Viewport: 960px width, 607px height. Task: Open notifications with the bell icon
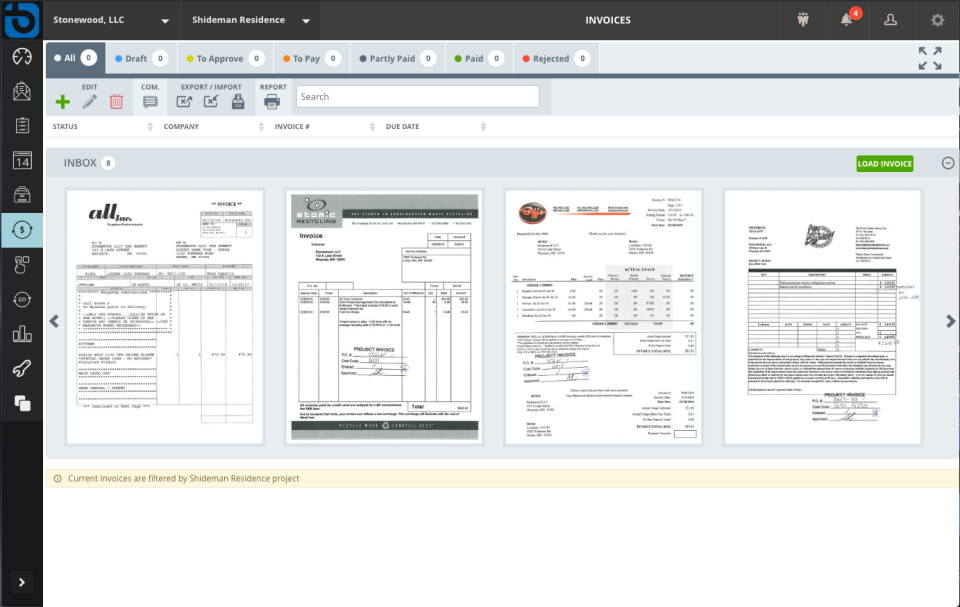coord(845,20)
